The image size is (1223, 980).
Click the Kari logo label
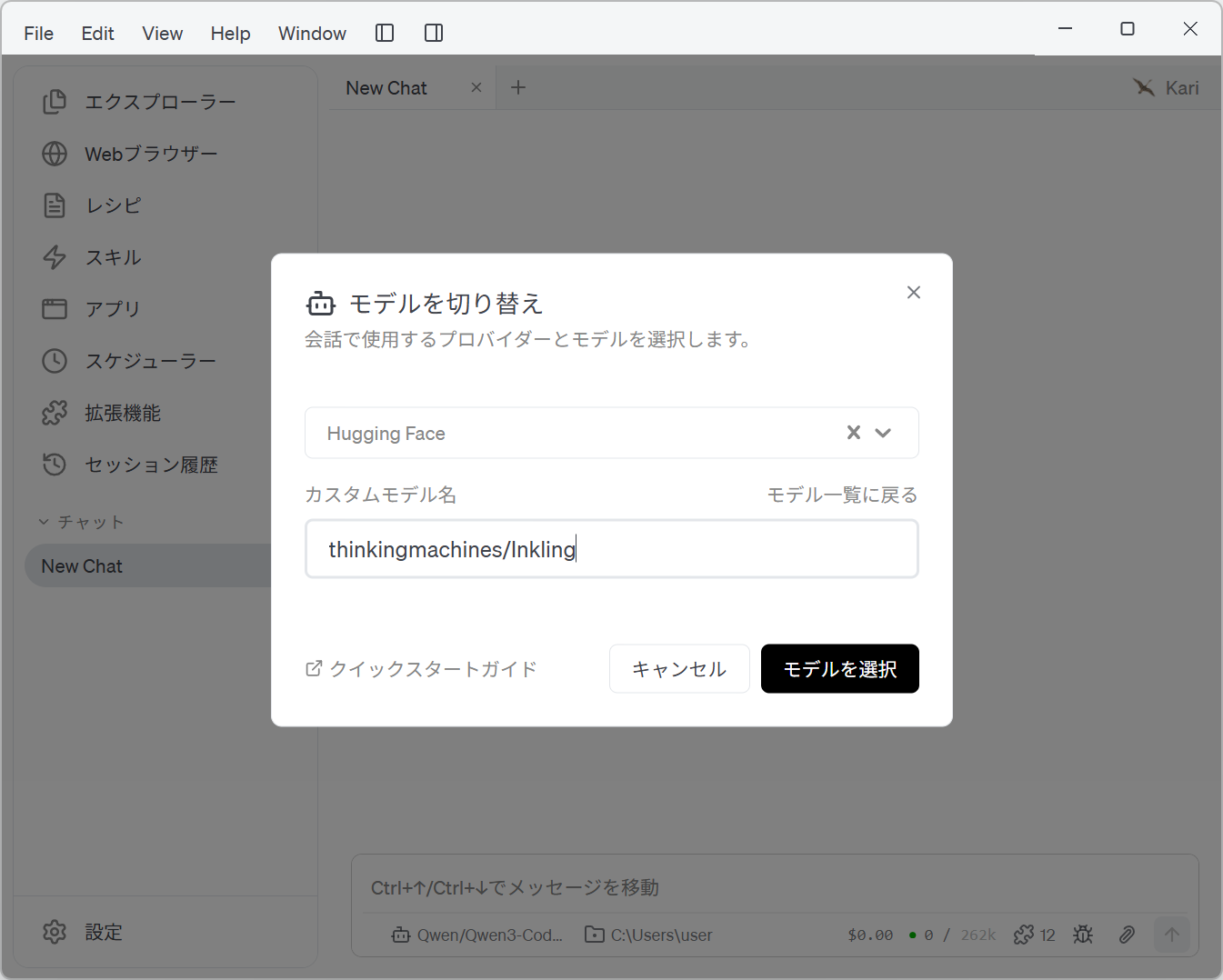pos(1167,87)
